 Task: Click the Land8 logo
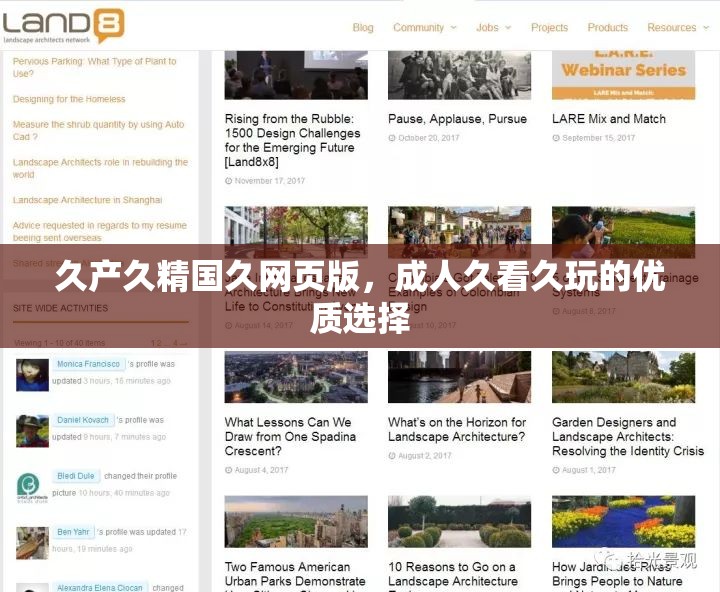pyautogui.click(x=63, y=26)
